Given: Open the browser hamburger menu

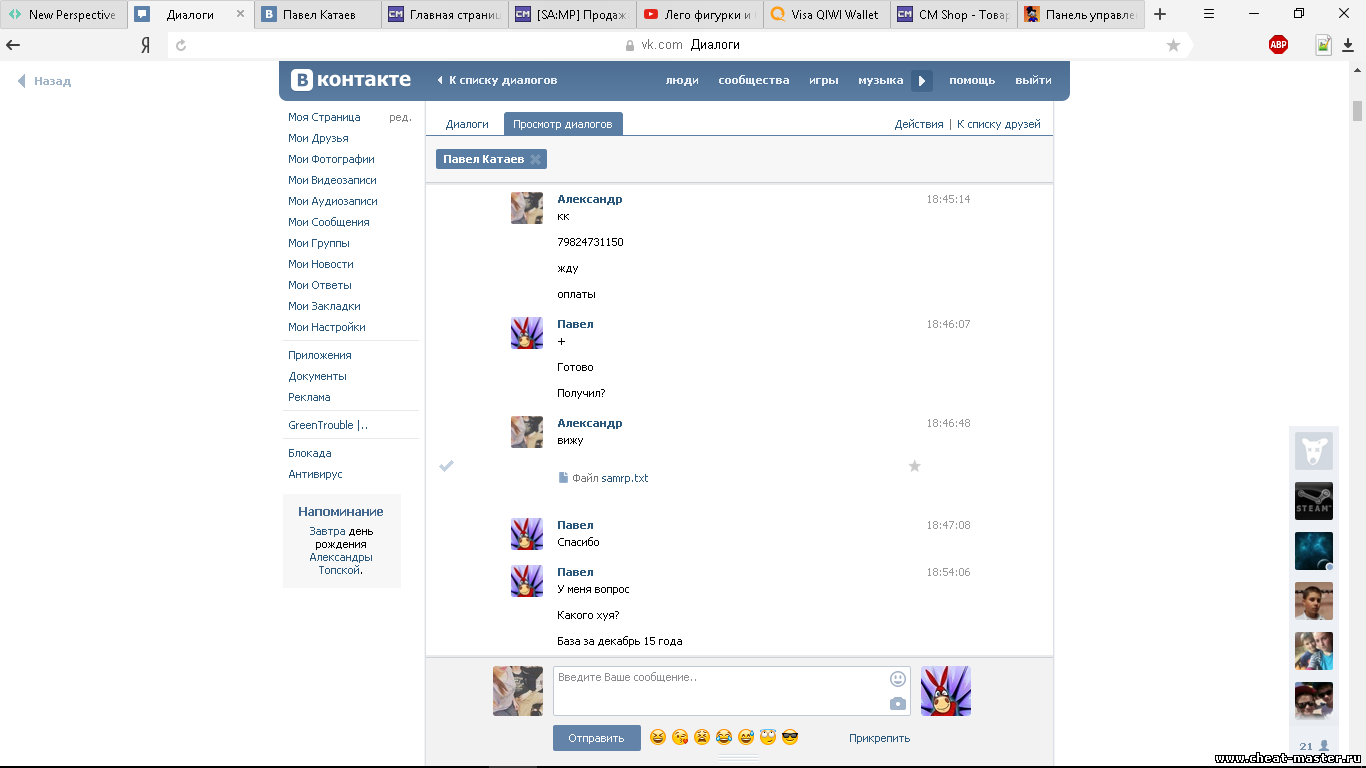Looking at the screenshot, I should tap(1209, 14).
